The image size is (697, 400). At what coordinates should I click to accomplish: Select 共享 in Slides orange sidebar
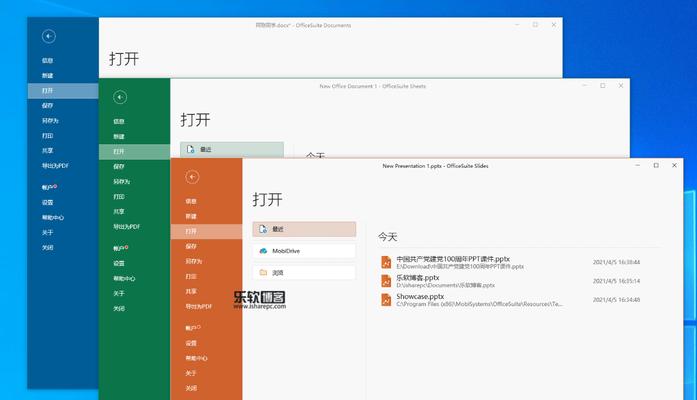coord(191,292)
